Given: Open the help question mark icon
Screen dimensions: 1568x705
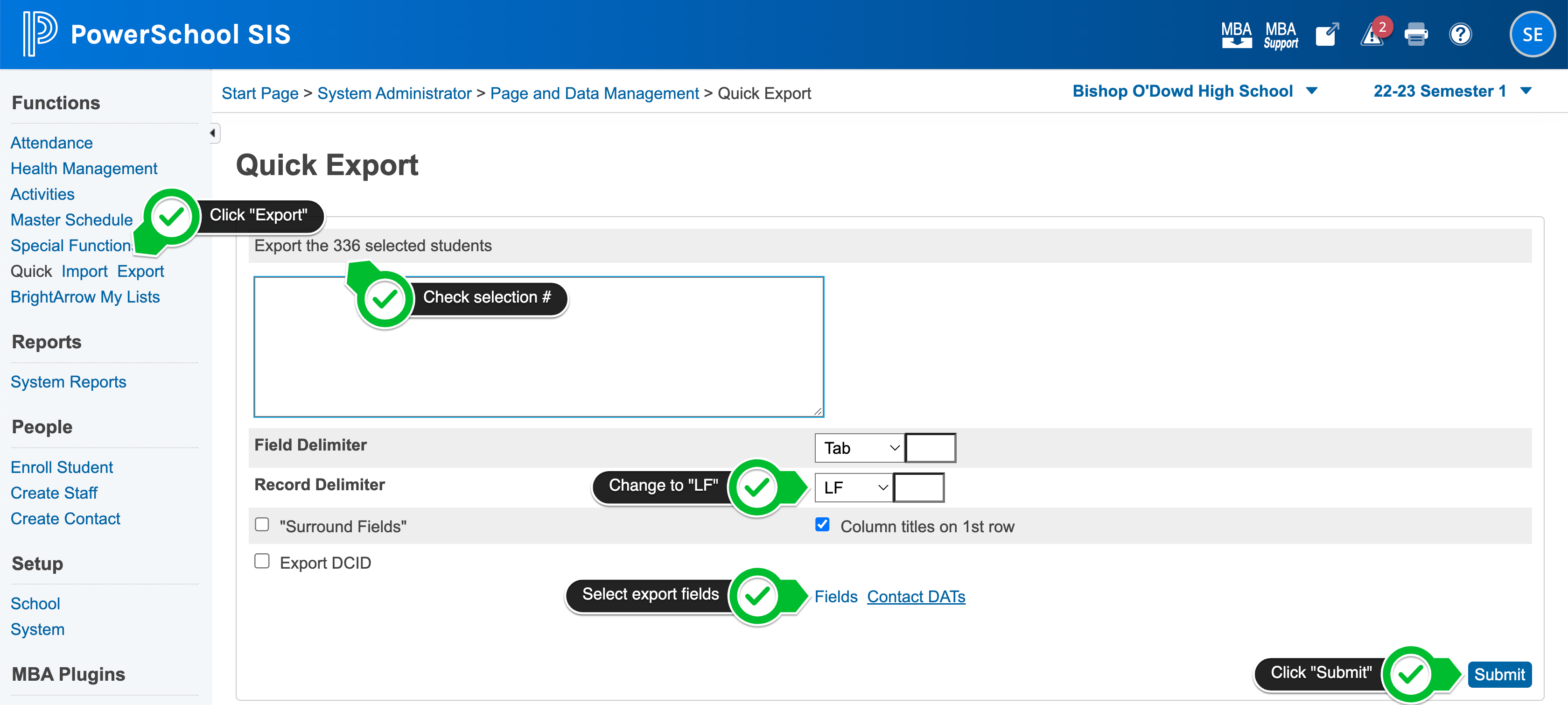Looking at the screenshot, I should click(x=1460, y=35).
